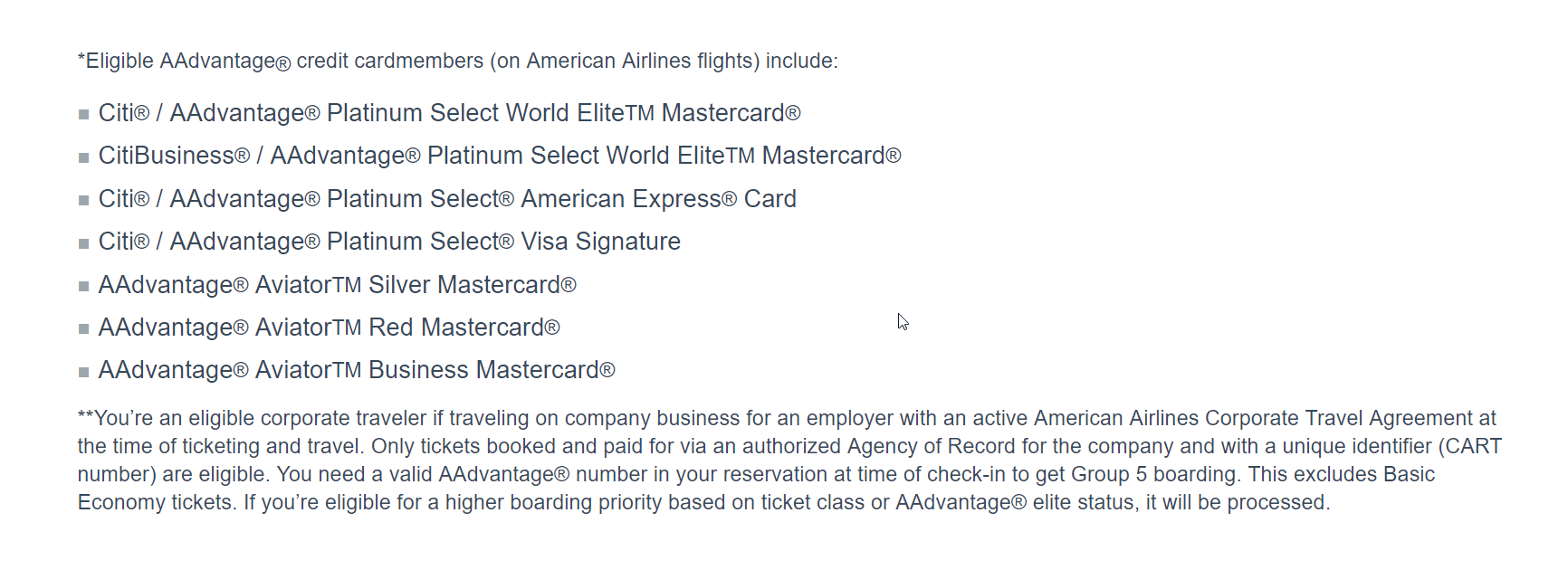Click the bullet next to the Visa Signature line
This screenshot has width=1568, height=570.
pos(83,243)
